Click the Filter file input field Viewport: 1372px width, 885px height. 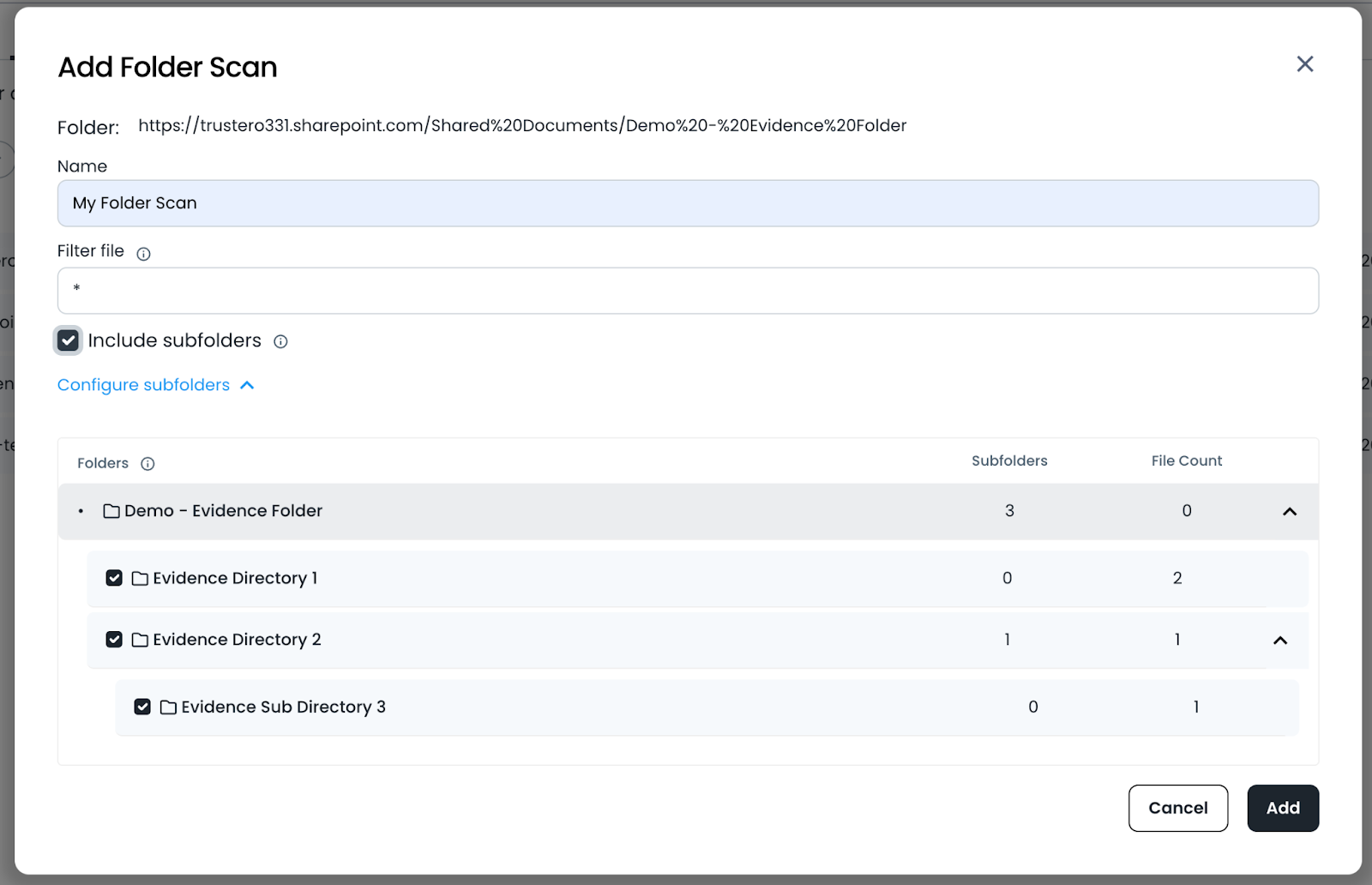point(688,291)
